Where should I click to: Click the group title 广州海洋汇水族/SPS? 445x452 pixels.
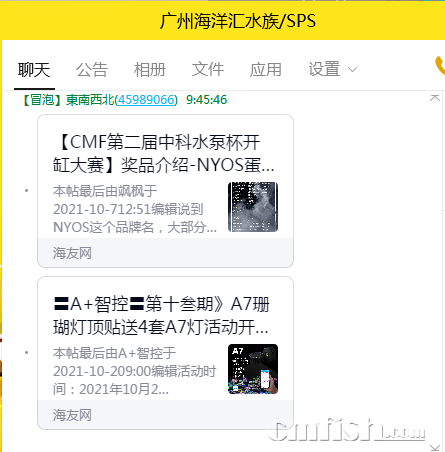[238, 21]
